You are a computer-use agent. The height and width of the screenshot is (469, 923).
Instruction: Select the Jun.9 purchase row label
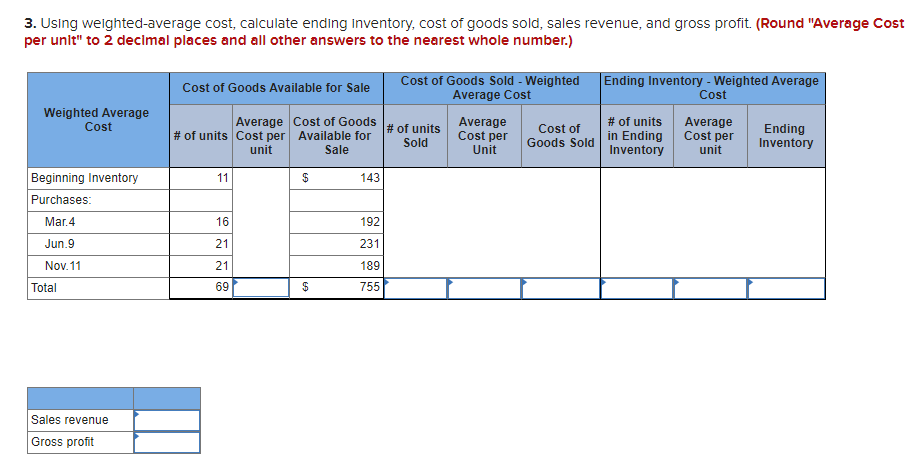click(59, 244)
